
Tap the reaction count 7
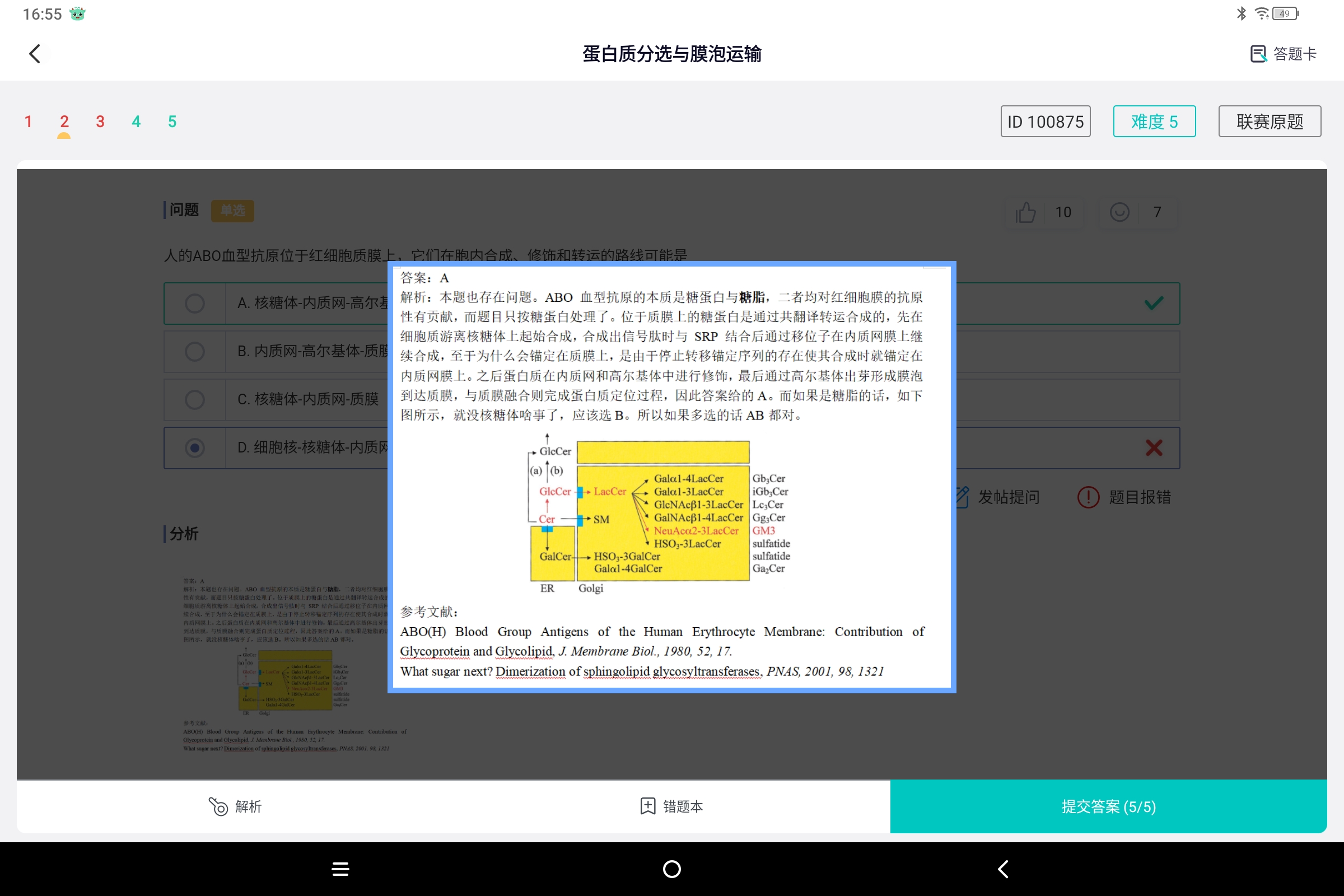point(1157,212)
